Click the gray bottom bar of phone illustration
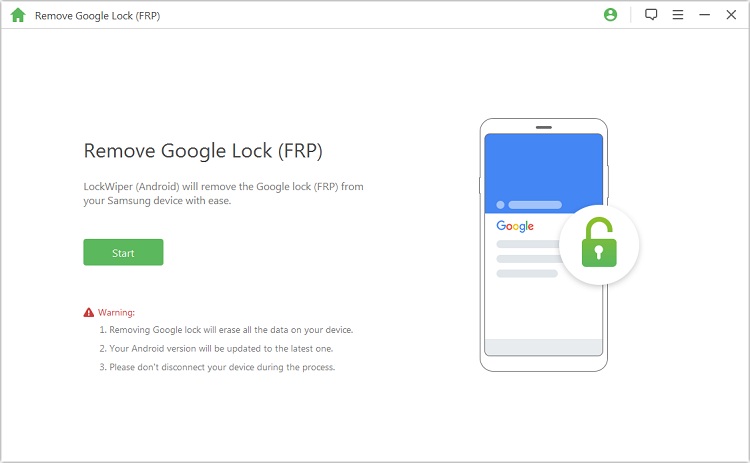Image resolution: width=750 pixels, height=463 pixels. [543, 347]
